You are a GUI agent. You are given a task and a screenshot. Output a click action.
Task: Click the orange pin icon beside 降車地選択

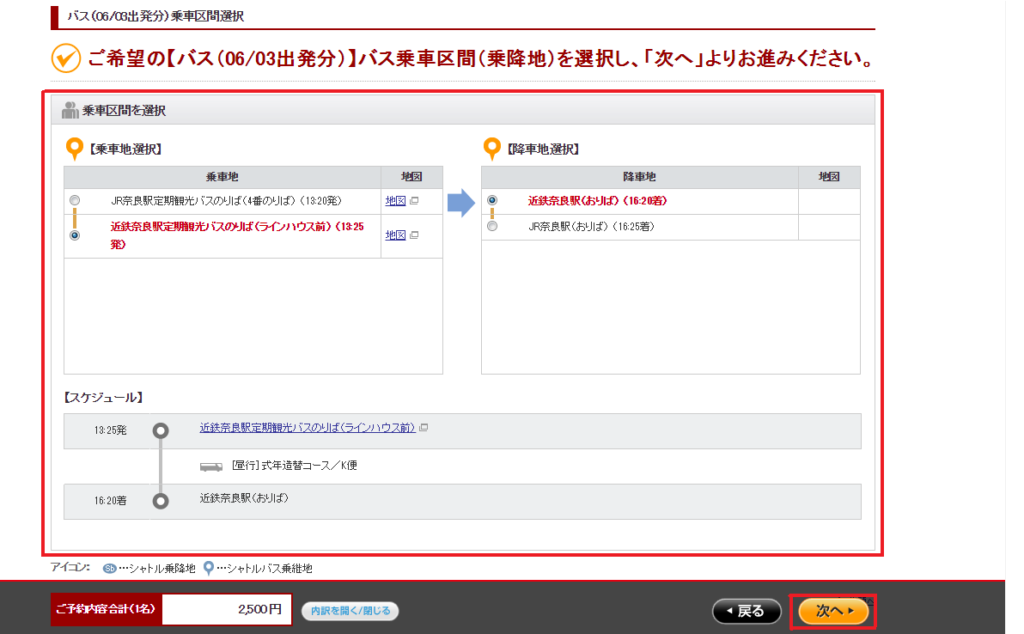(492, 149)
